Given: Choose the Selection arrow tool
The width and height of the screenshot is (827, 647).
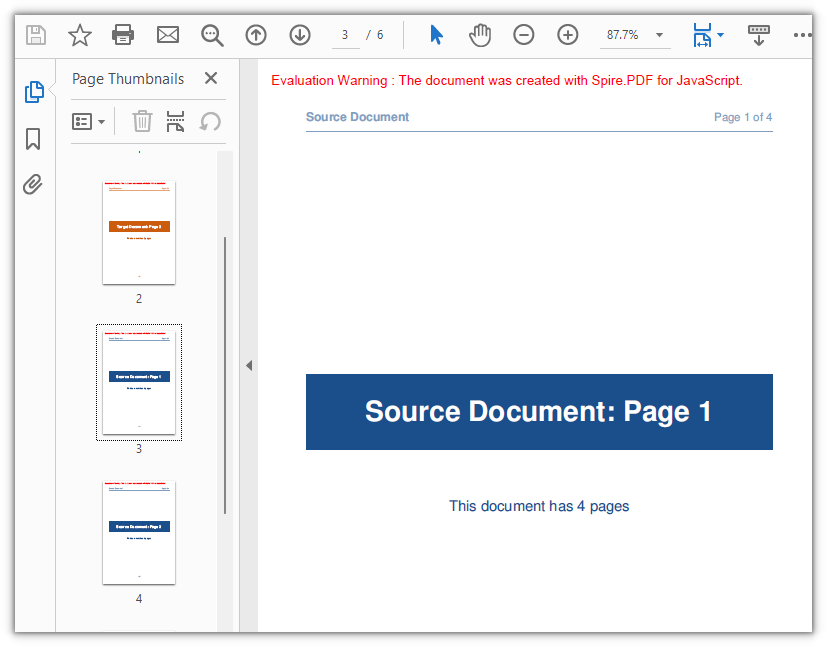Looking at the screenshot, I should tap(436, 35).
